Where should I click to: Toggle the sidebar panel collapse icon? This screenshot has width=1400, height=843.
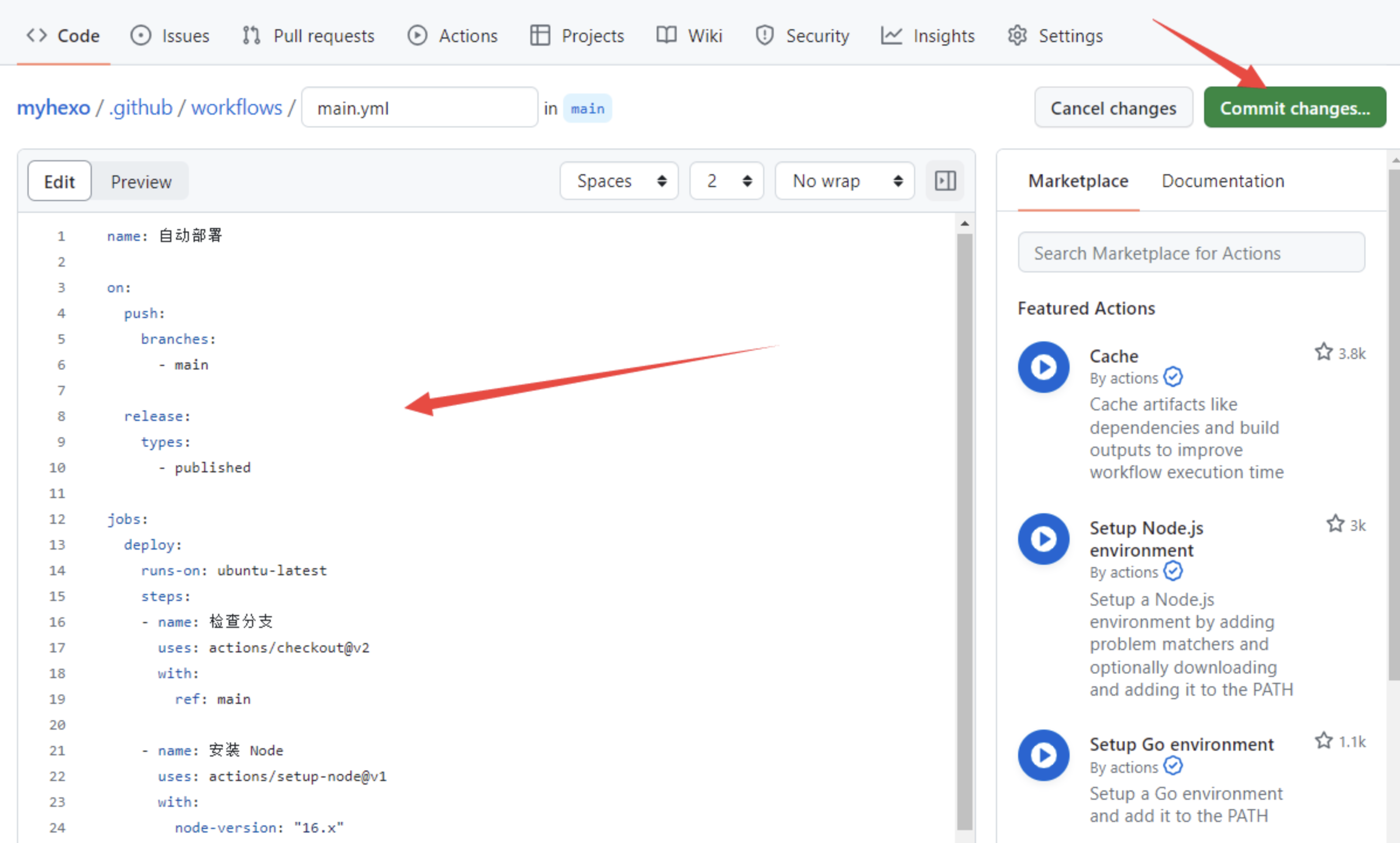click(945, 181)
